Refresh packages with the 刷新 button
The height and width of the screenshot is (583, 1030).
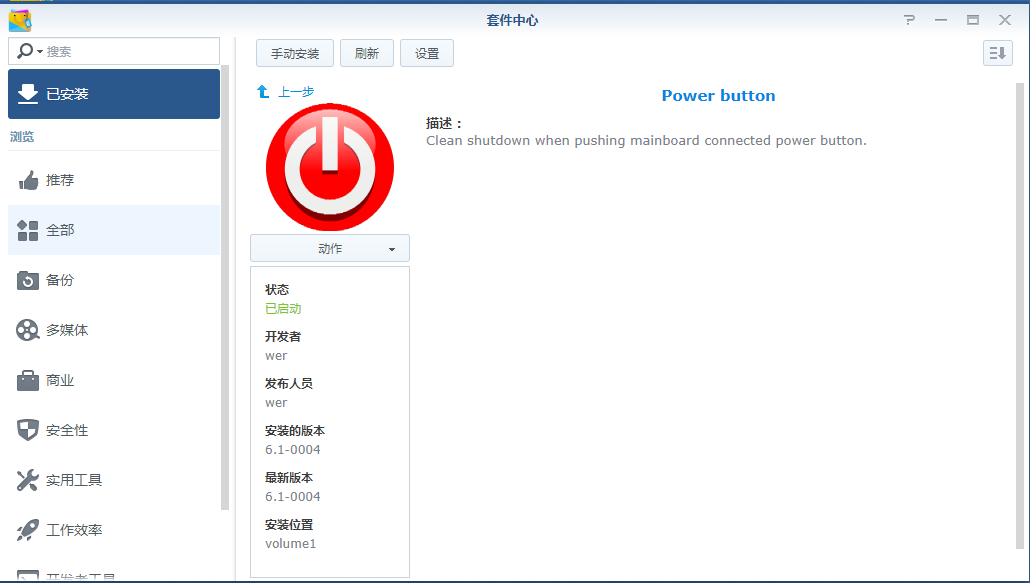(366, 53)
